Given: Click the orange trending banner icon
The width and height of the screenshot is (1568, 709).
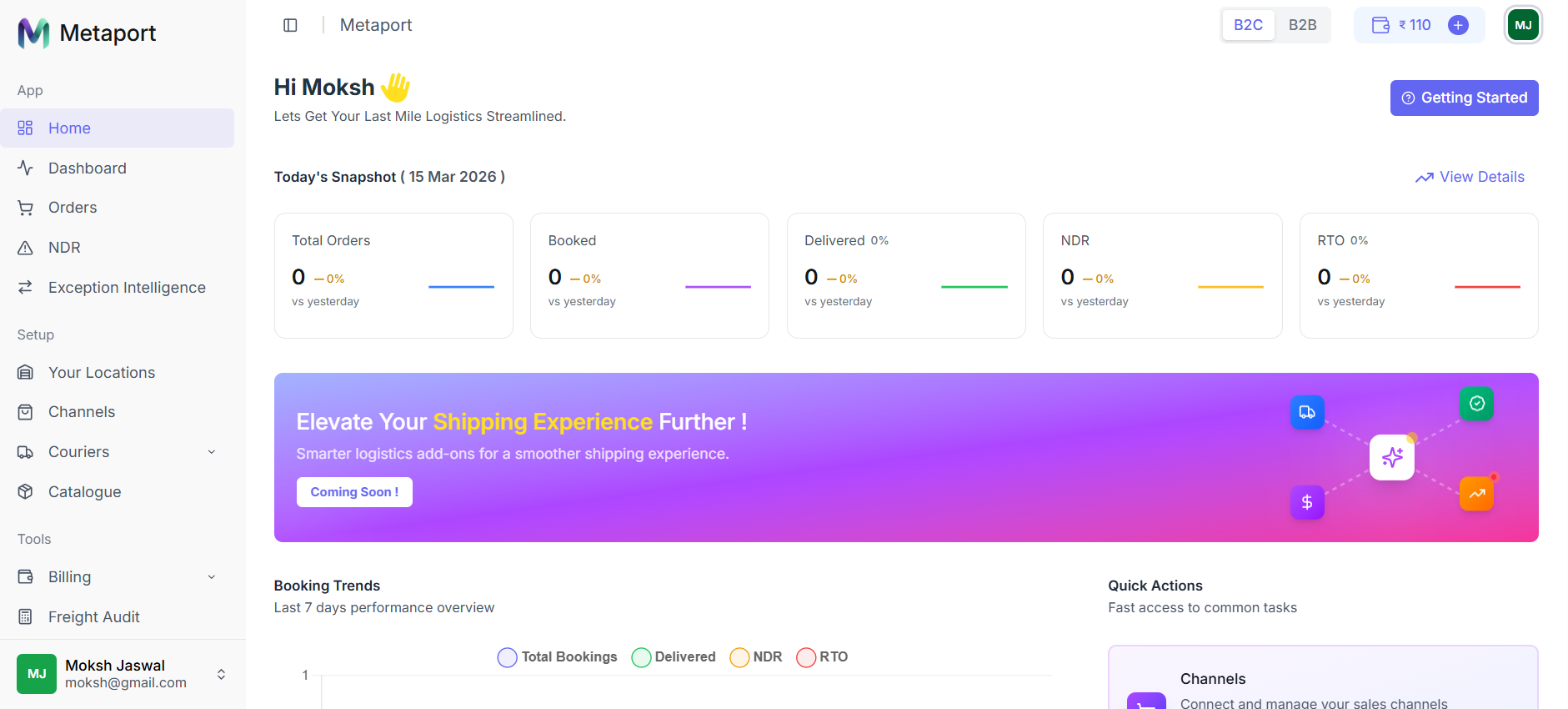Looking at the screenshot, I should click(1476, 494).
